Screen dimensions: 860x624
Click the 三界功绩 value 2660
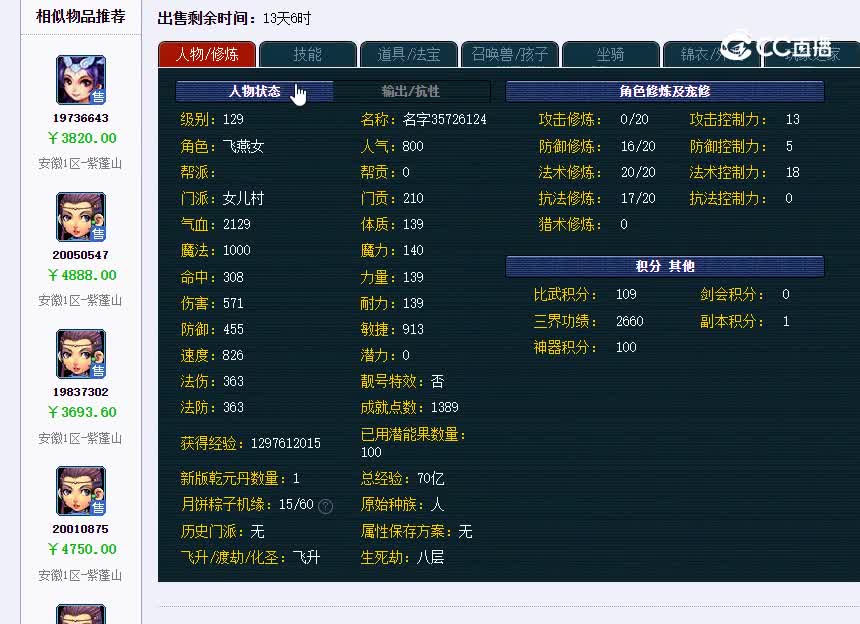click(630, 321)
